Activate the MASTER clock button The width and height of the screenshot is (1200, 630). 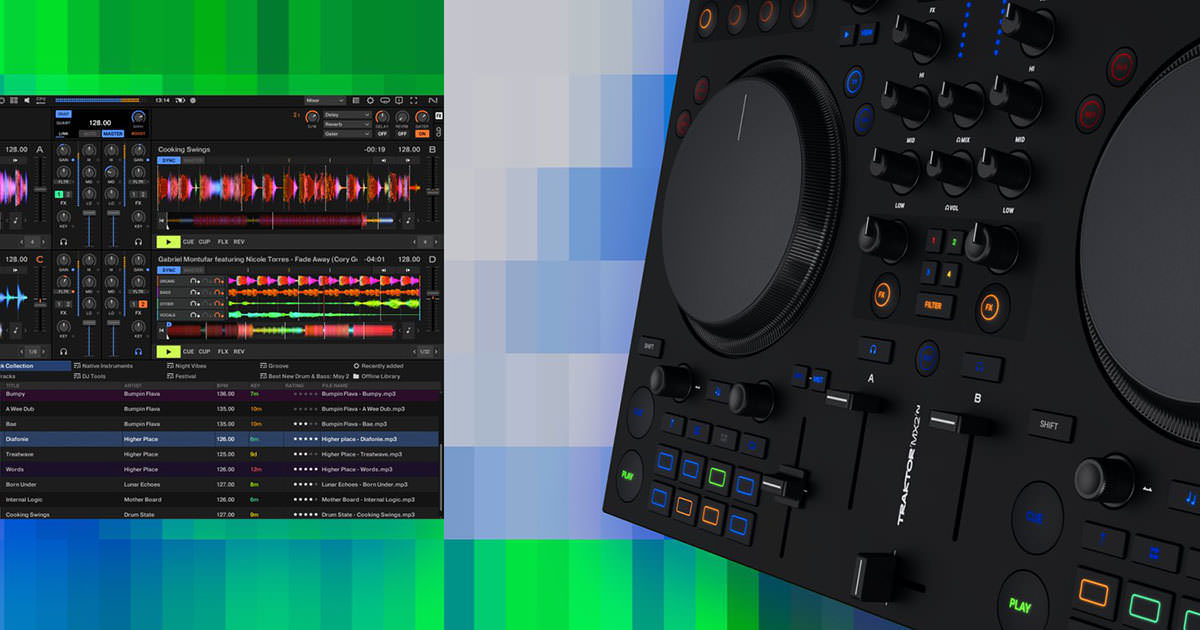(x=113, y=133)
